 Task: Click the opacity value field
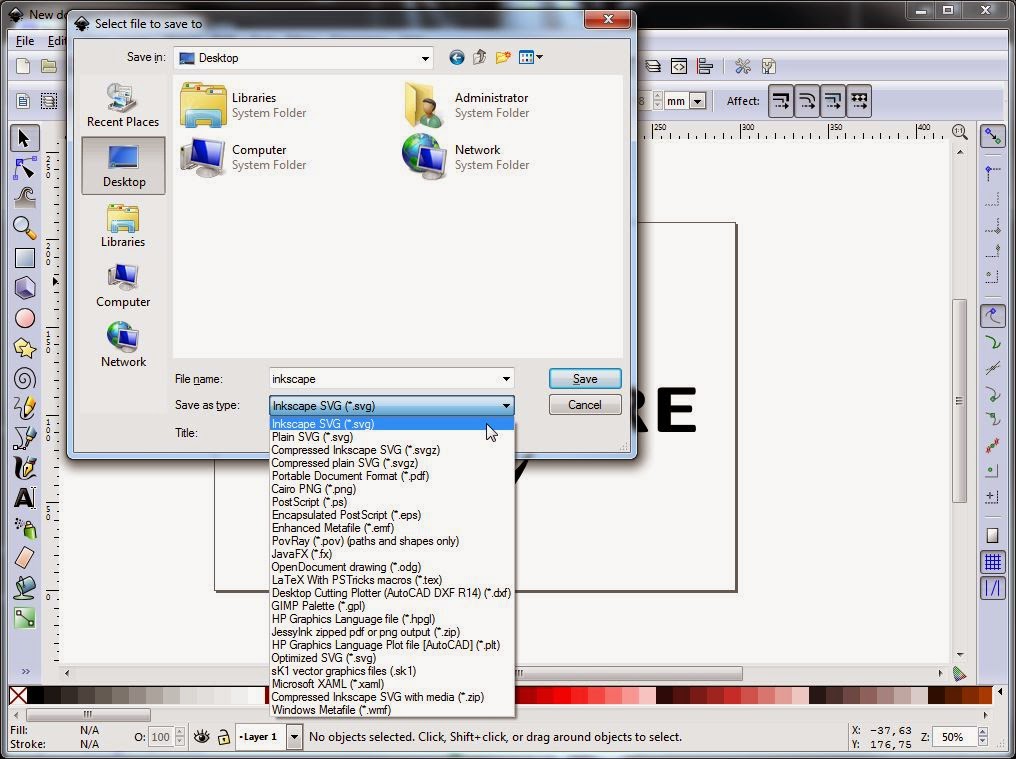tap(161, 737)
